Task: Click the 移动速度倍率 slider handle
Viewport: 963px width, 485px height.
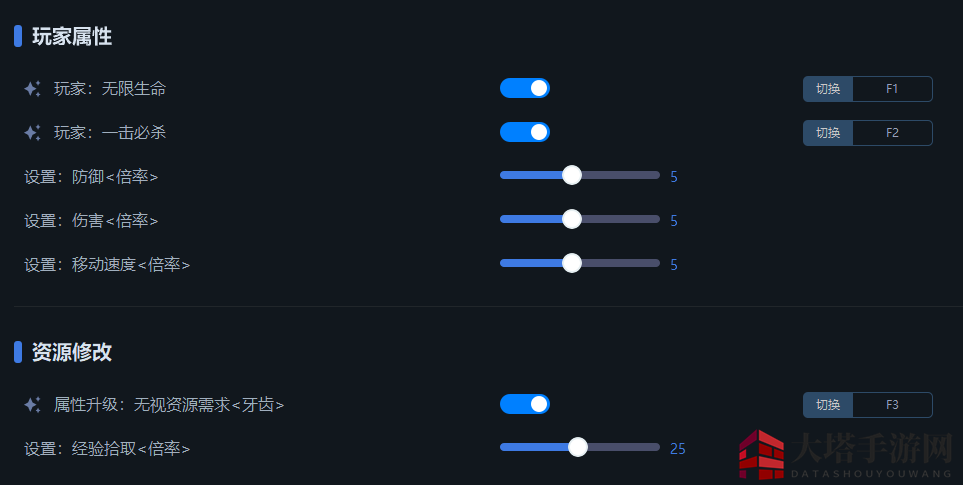Action: coord(572,263)
